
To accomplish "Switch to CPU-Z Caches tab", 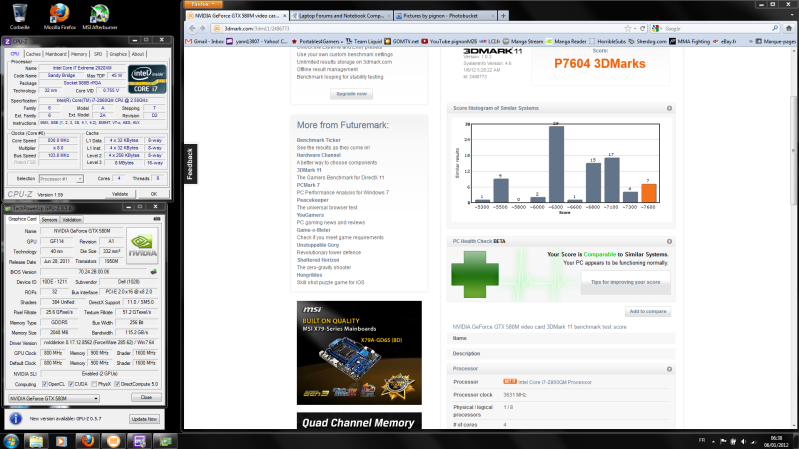I will (x=33, y=54).
